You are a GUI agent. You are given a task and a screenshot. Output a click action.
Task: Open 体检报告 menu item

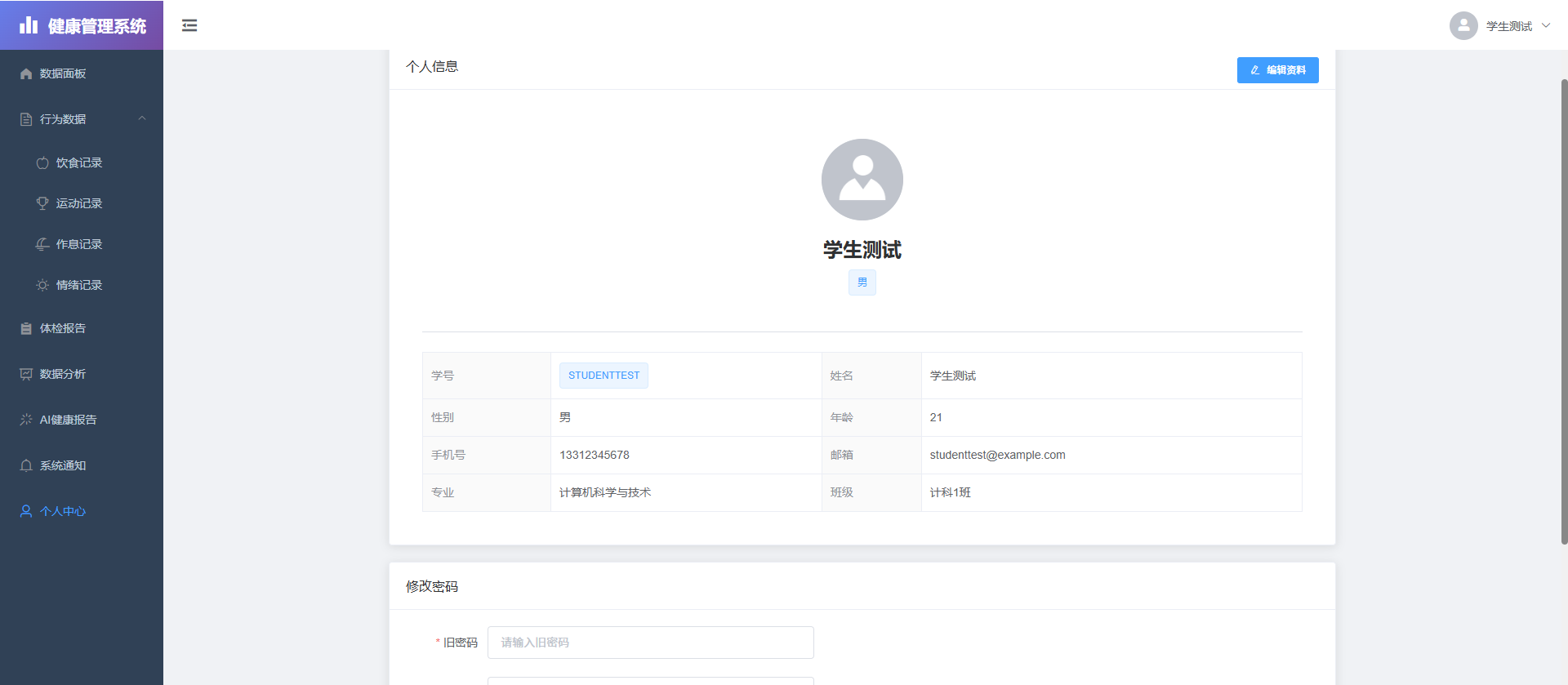pyautogui.click(x=82, y=328)
